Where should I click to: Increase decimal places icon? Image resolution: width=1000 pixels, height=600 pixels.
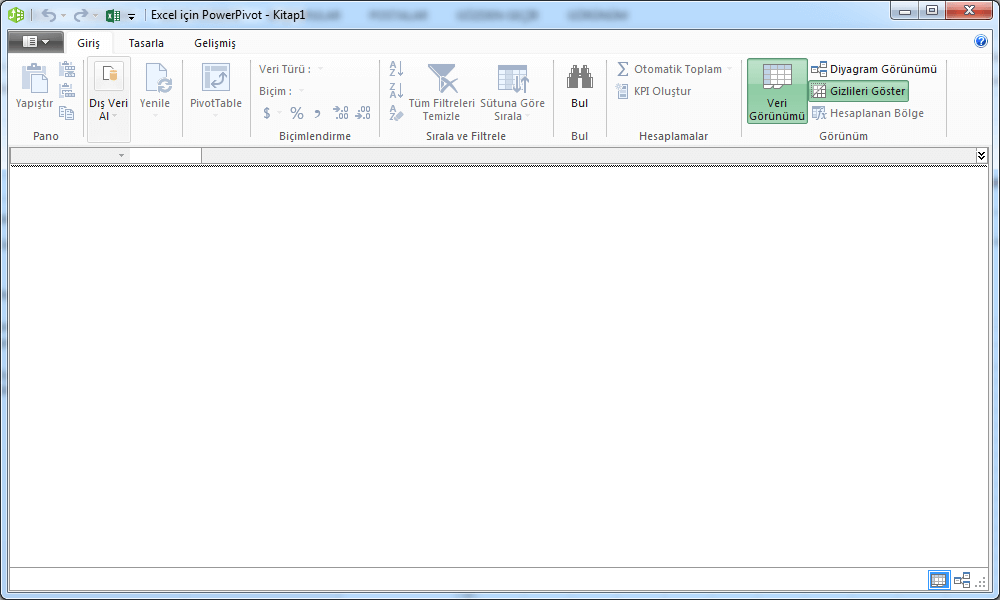coord(341,113)
